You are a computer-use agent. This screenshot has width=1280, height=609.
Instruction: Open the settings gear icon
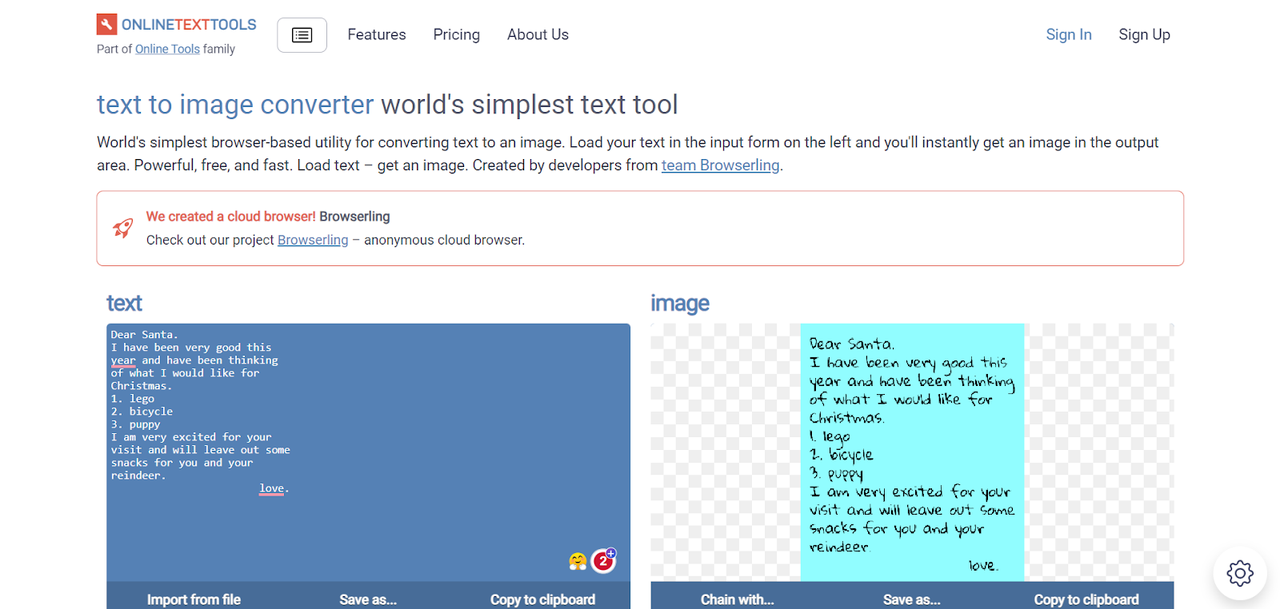tap(1240, 573)
